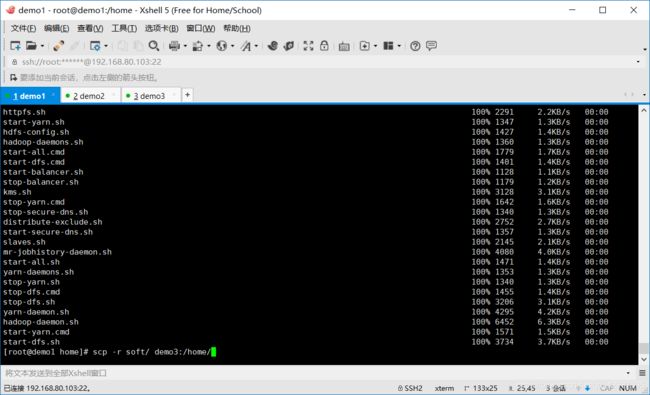
Task: Click the layout arrangement icon
Action: 388,46
